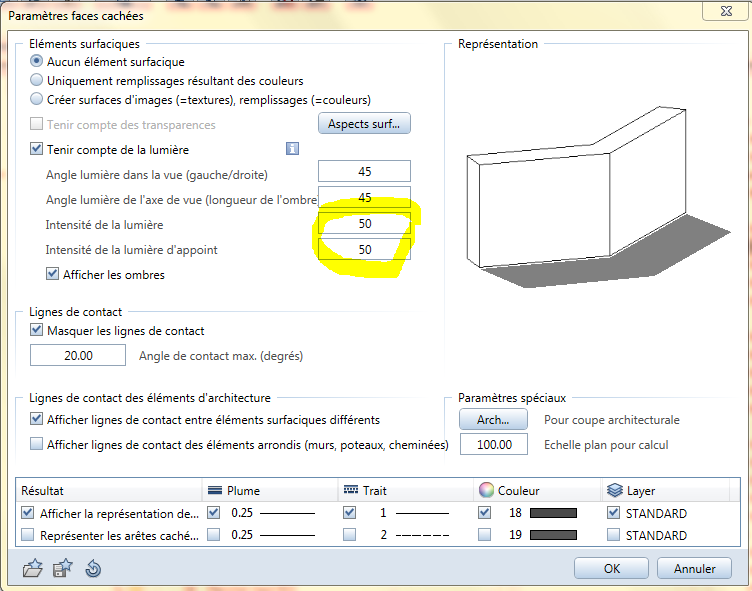Enable Représenter les arêtes cachées checkbox
The image size is (752, 591).
(x=27, y=534)
